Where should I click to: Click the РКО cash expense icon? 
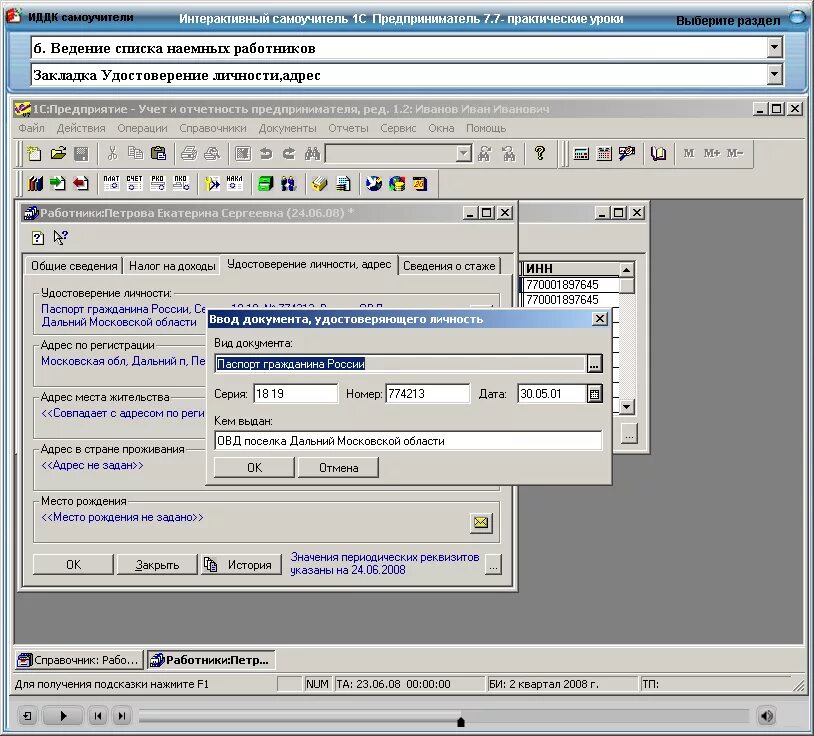(157, 183)
